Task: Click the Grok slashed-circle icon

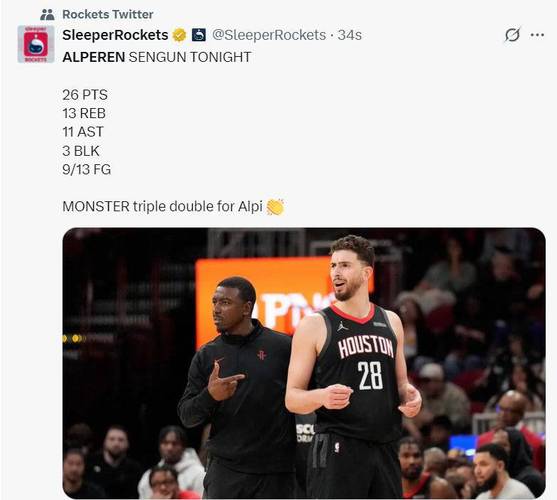Action: tap(512, 35)
